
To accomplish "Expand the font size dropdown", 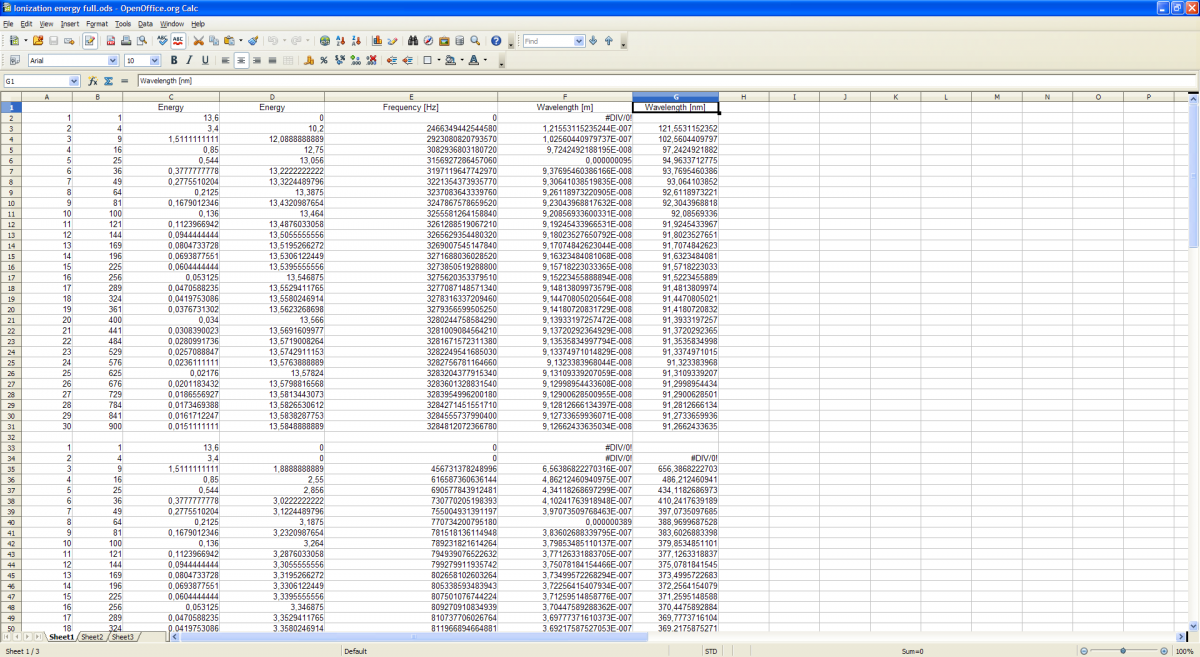I will (155, 61).
